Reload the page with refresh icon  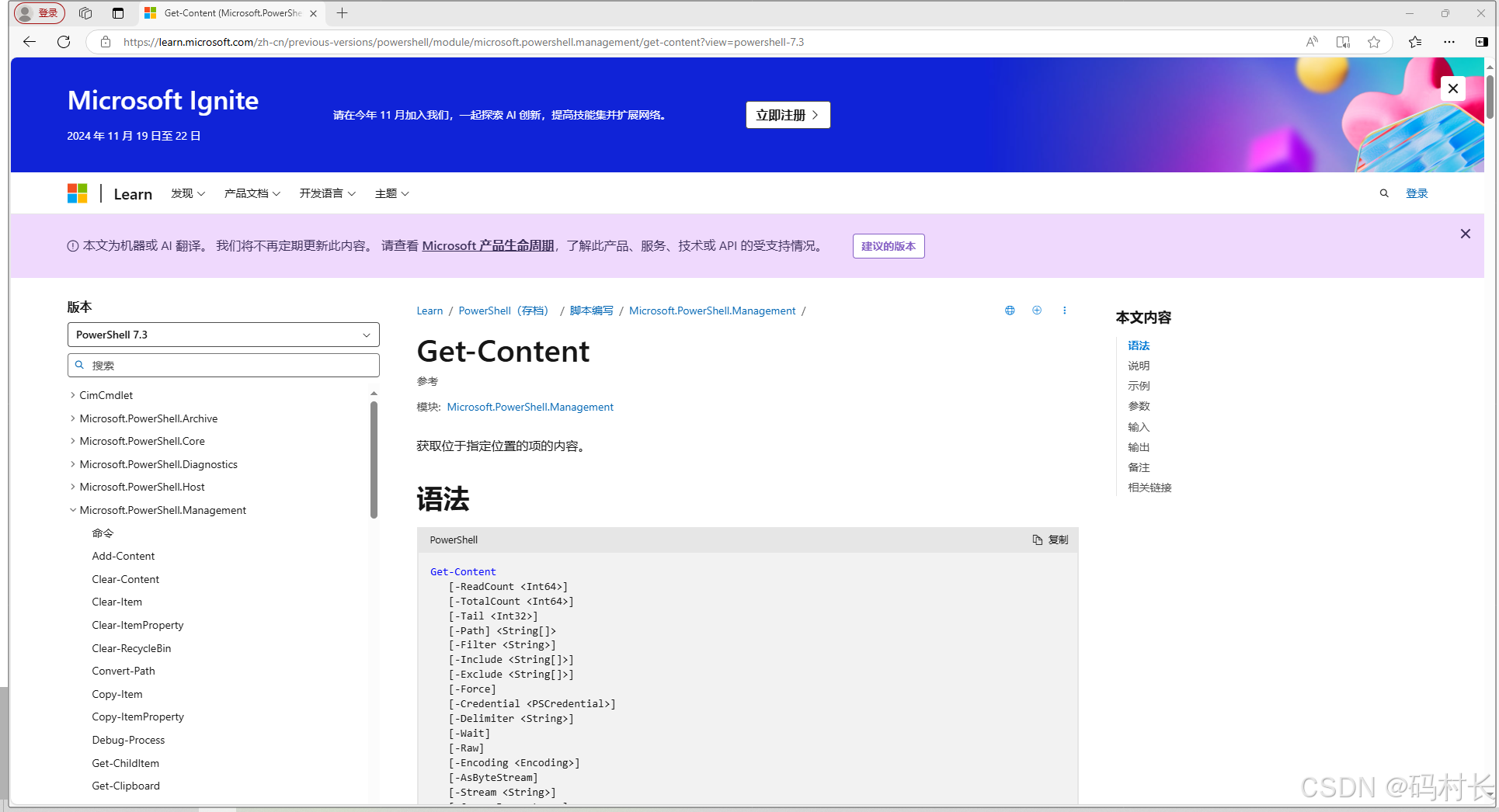(64, 42)
